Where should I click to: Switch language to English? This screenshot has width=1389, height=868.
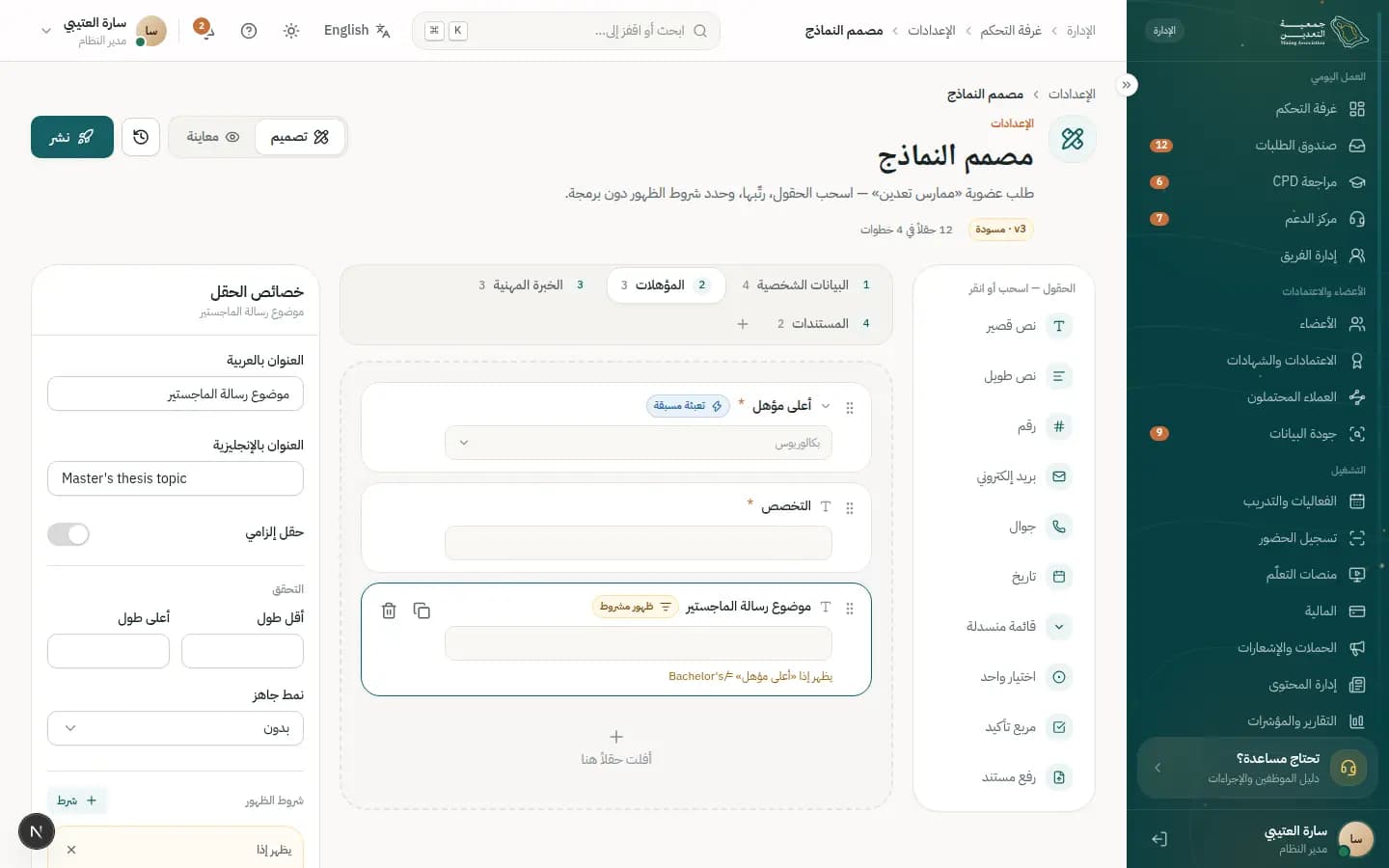coord(357,31)
